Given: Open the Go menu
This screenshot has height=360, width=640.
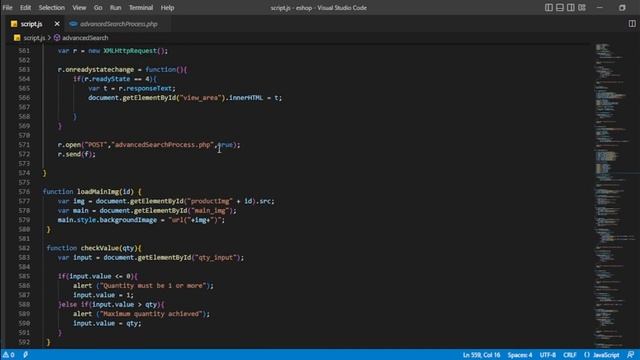Looking at the screenshot, I should [x=98, y=8].
